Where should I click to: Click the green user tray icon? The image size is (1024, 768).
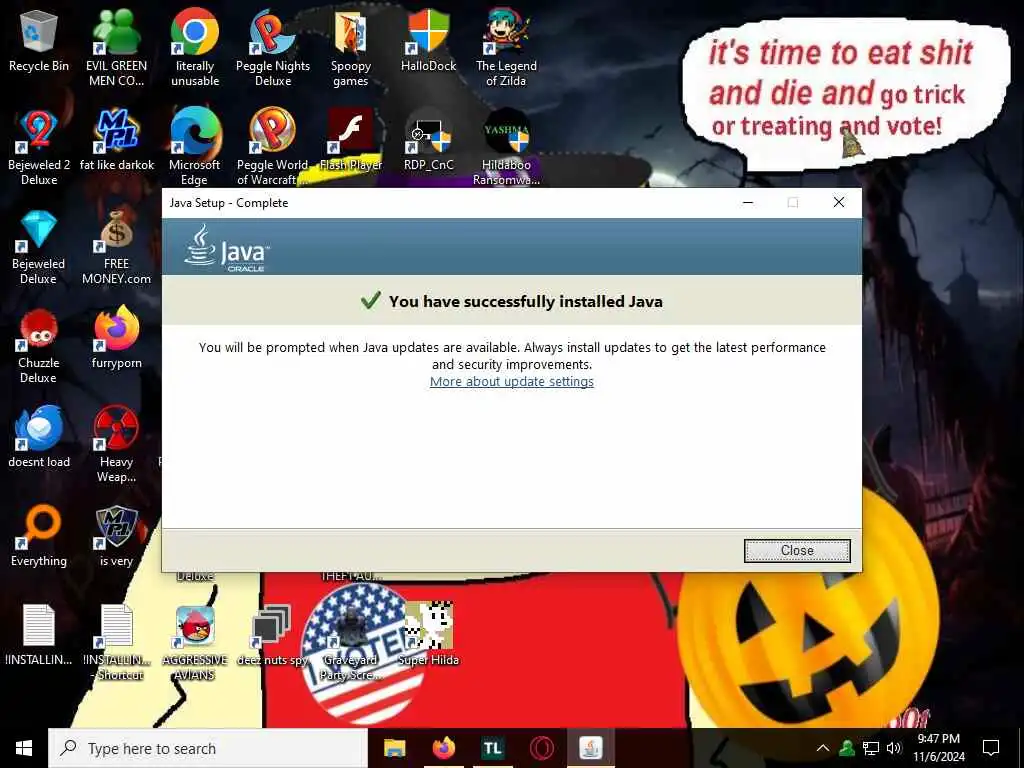847,748
